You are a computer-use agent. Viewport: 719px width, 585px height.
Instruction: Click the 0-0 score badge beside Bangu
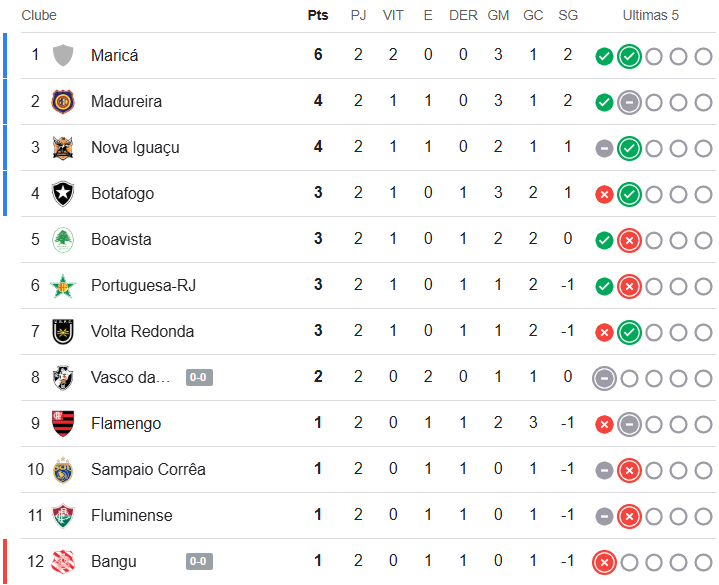(x=199, y=562)
